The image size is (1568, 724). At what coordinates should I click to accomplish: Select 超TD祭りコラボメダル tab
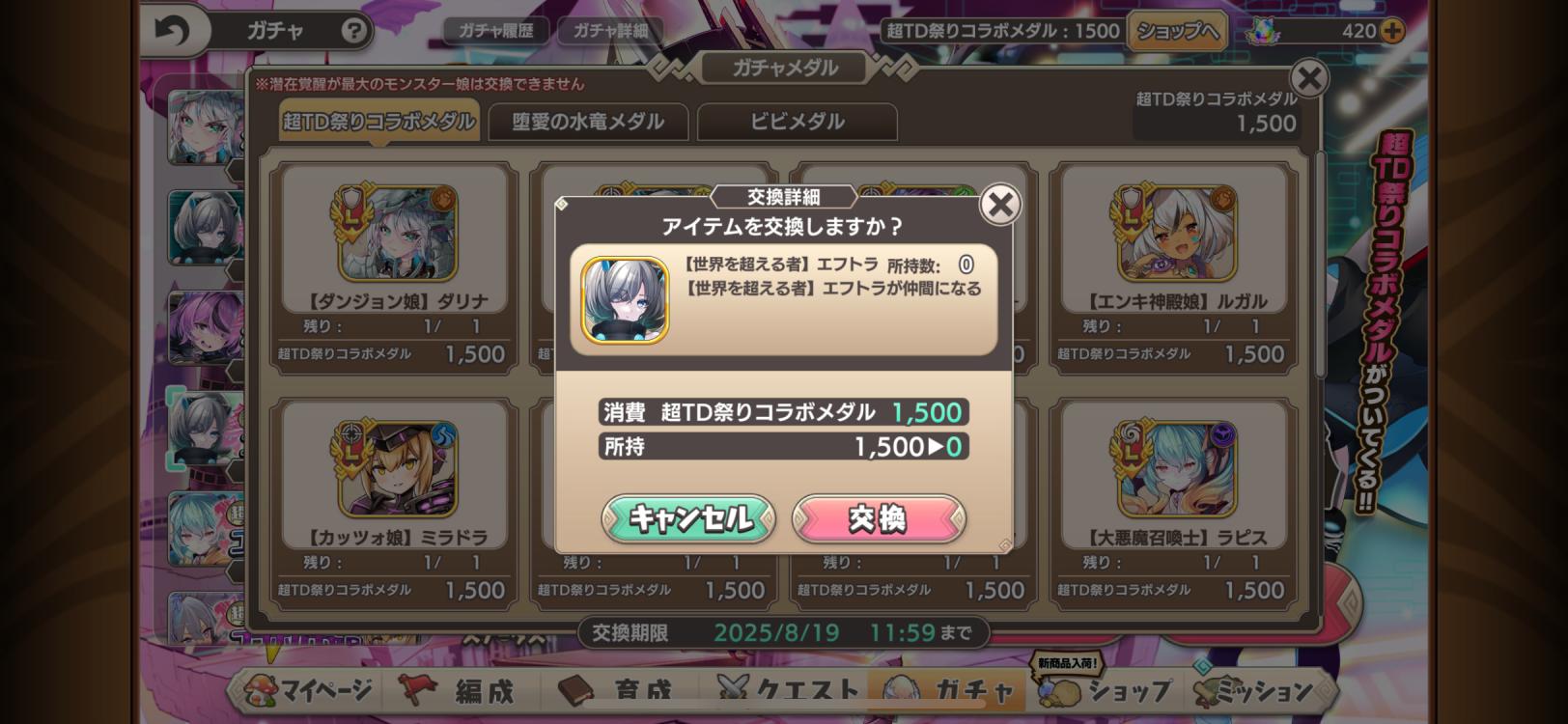pos(379,122)
